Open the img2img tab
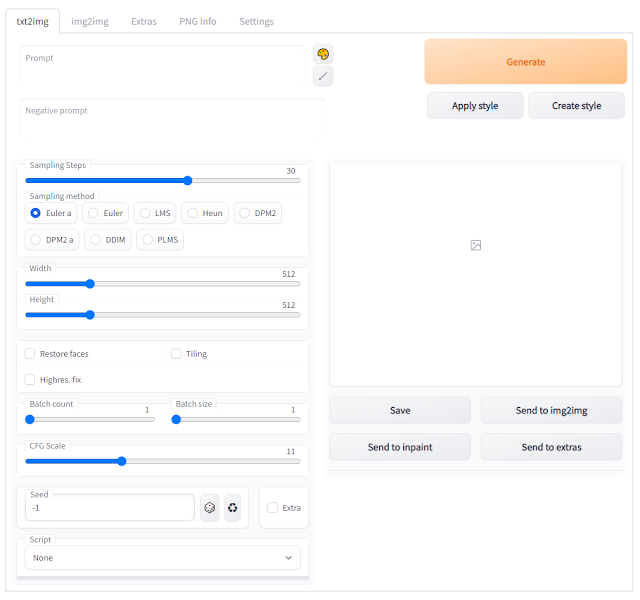 pos(90,22)
